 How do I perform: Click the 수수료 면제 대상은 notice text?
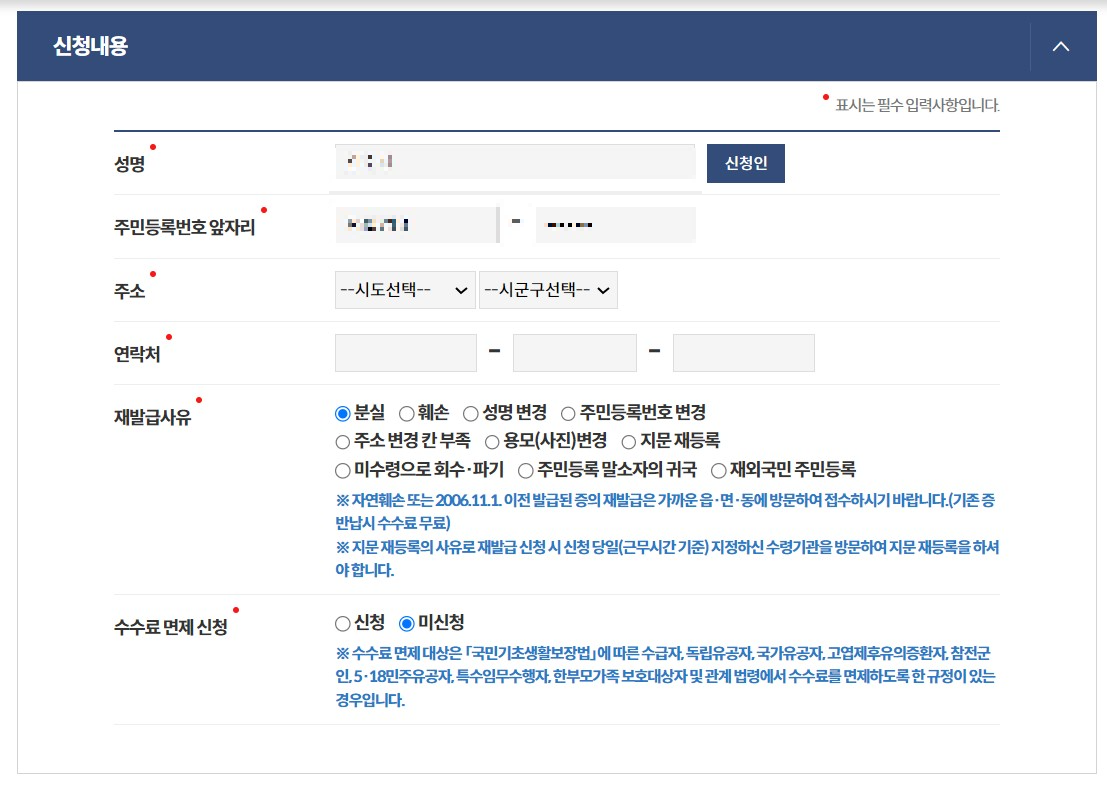tap(665, 676)
